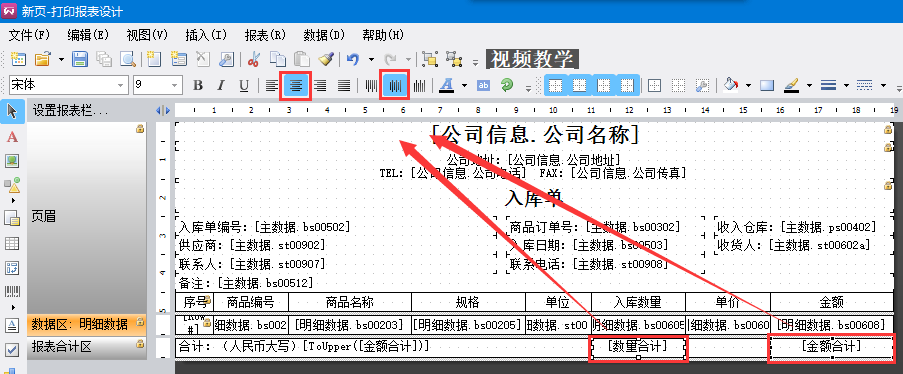Click the Cut scissors icon

(x=253, y=58)
